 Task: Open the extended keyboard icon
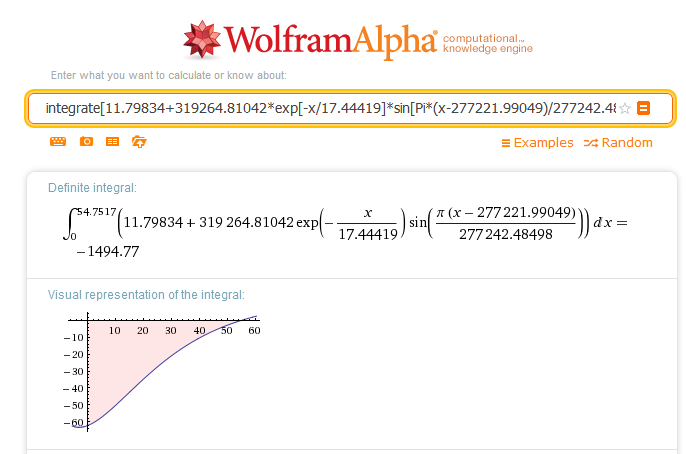coord(58,141)
